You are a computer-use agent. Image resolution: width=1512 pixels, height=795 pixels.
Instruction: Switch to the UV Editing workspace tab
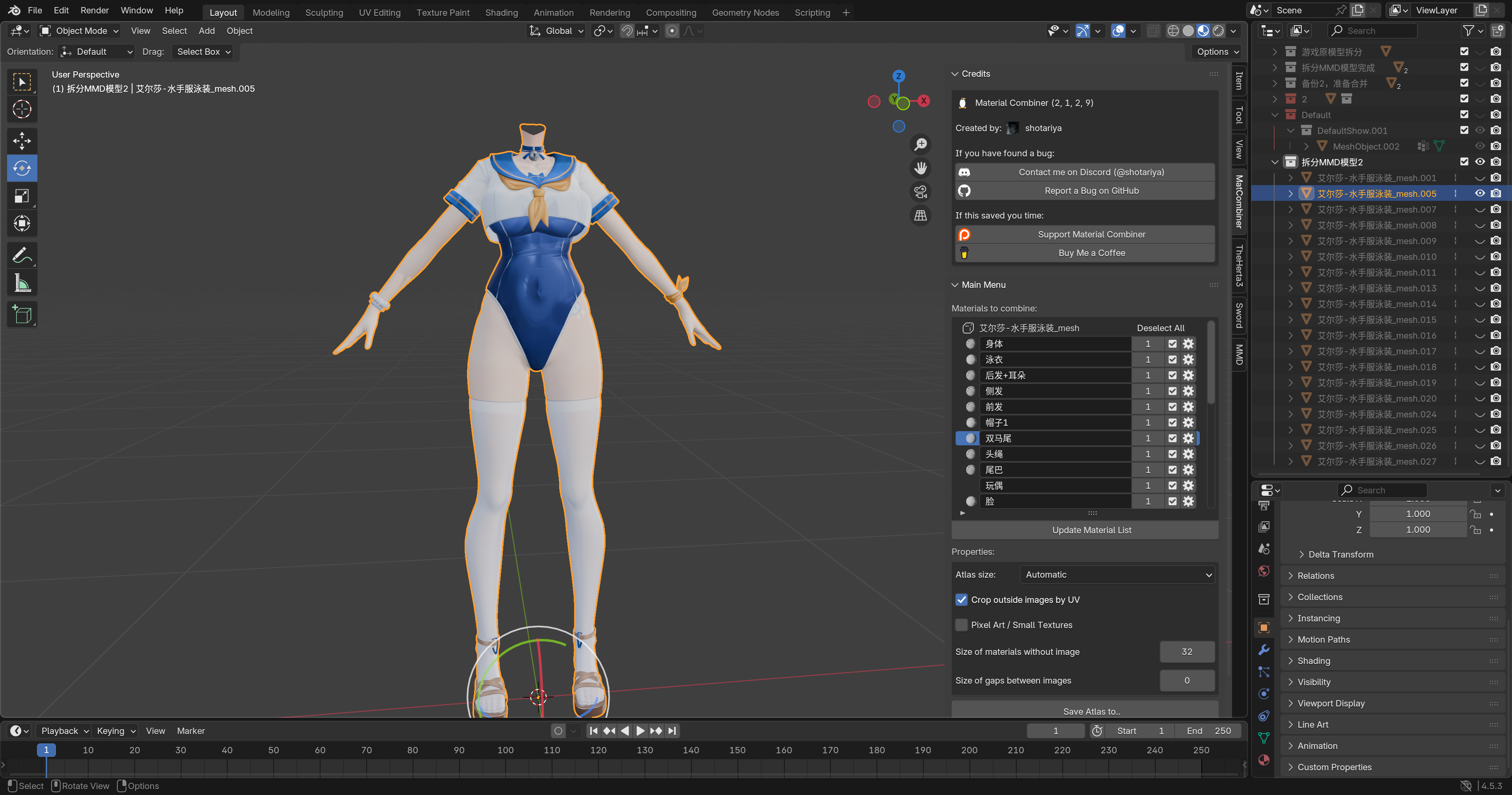pos(379,12)
